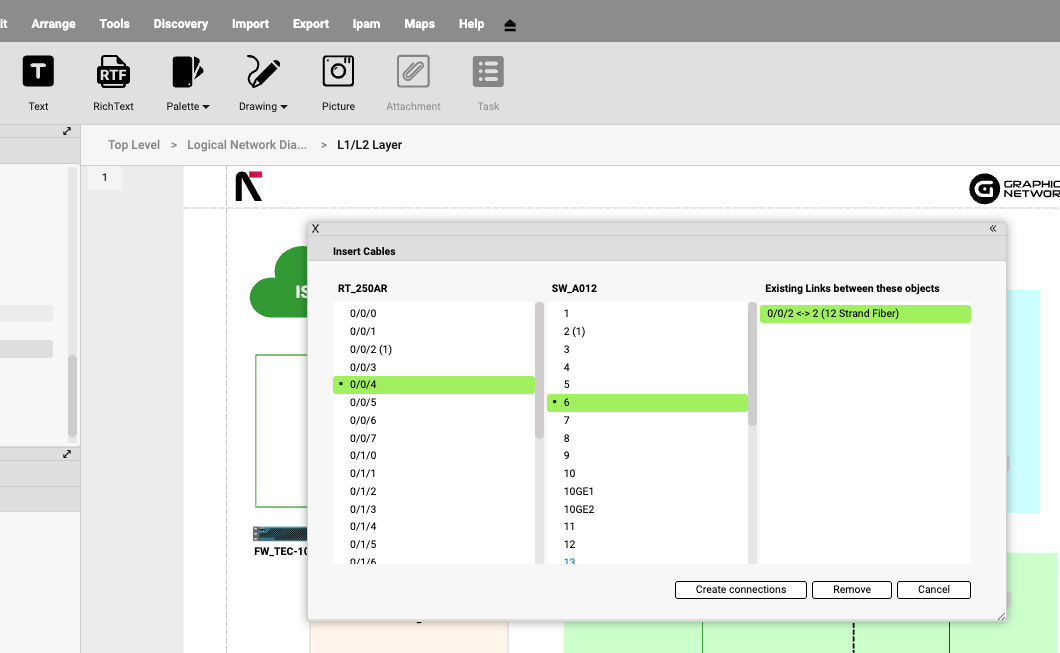Open the Discovery menu

pos(180,24)
